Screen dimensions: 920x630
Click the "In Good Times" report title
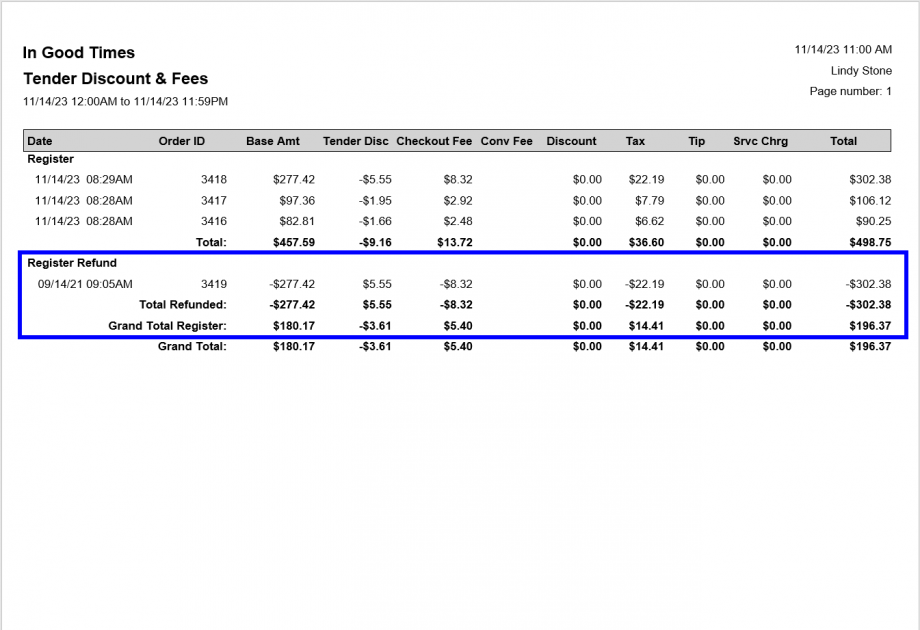(79, 53)
